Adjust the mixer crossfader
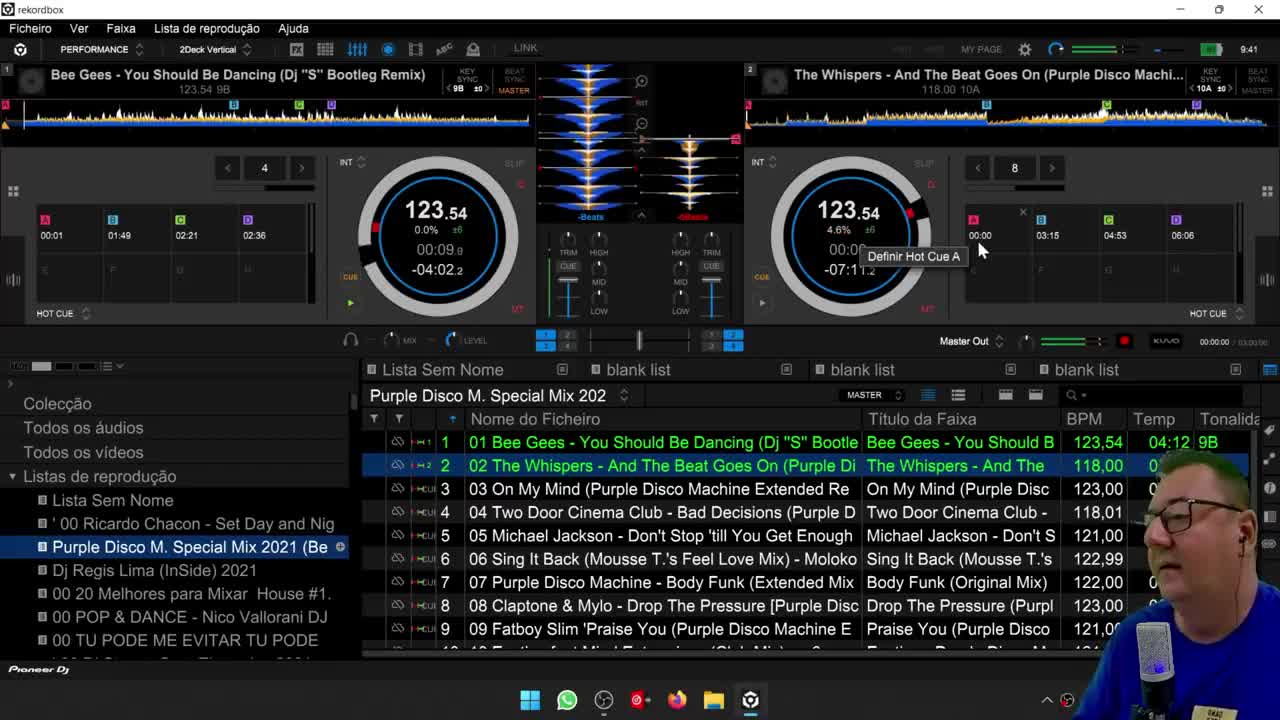Viewport: 1280px width, 720px height. point(639,341)
